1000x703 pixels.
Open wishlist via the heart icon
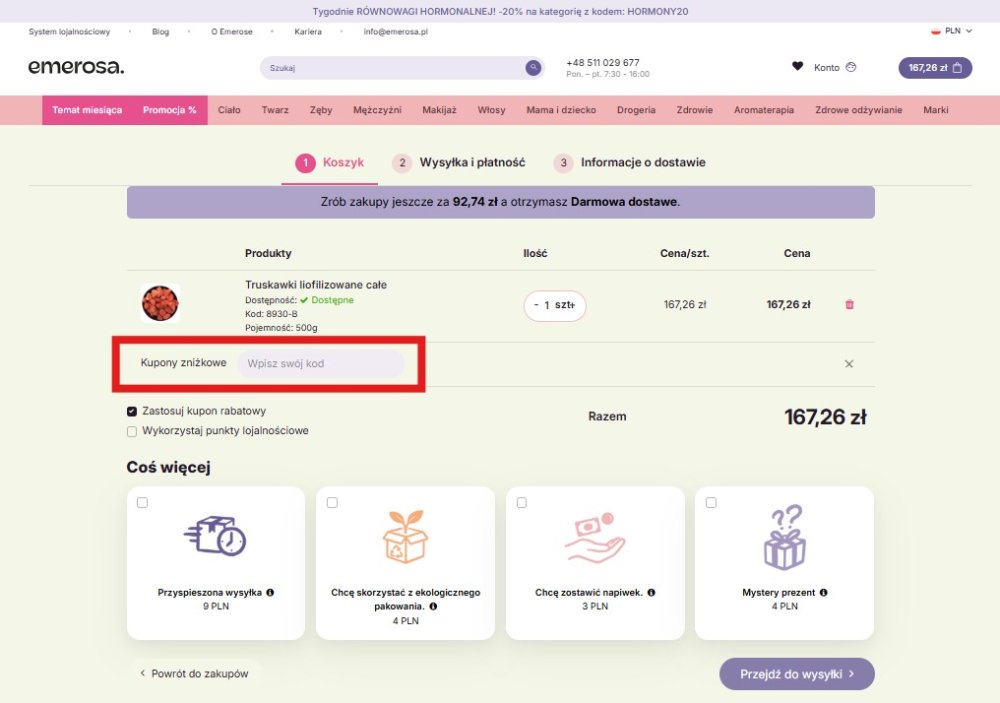[797, 67]
